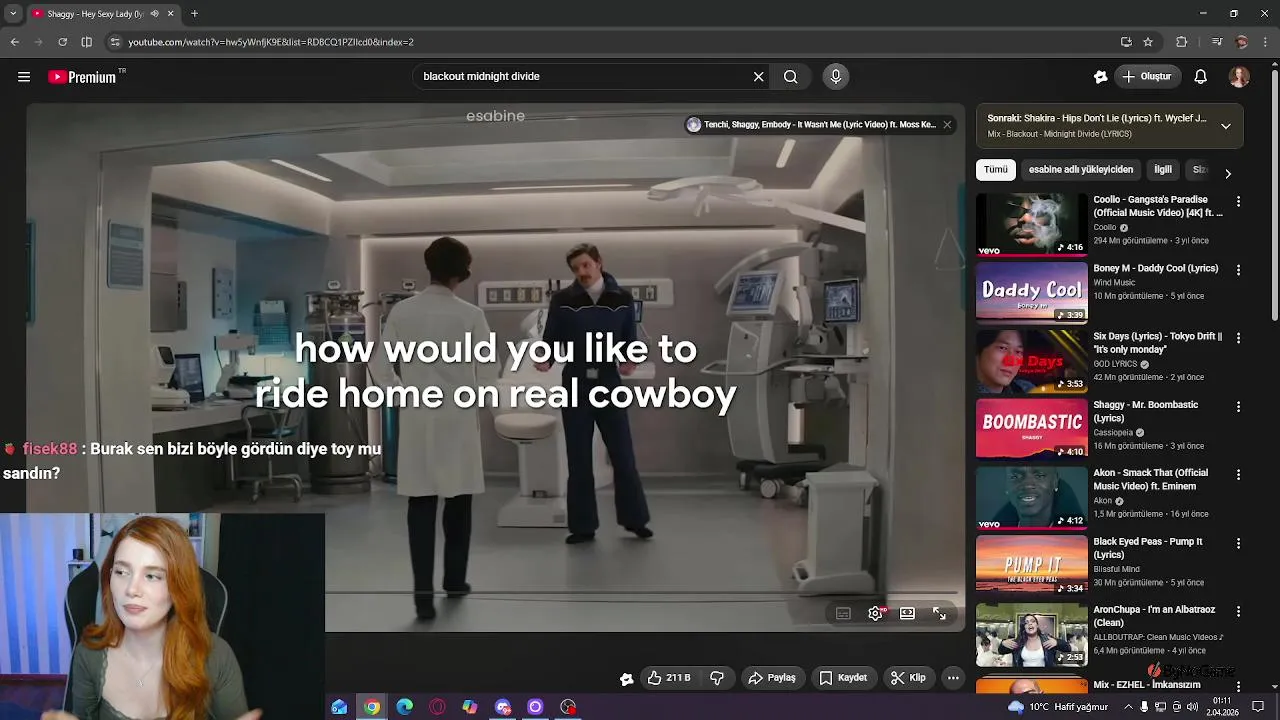Dismiss the It Wasn't Me suggestion card
Viewport: 1280px width, 720px height.
[947, 125]
